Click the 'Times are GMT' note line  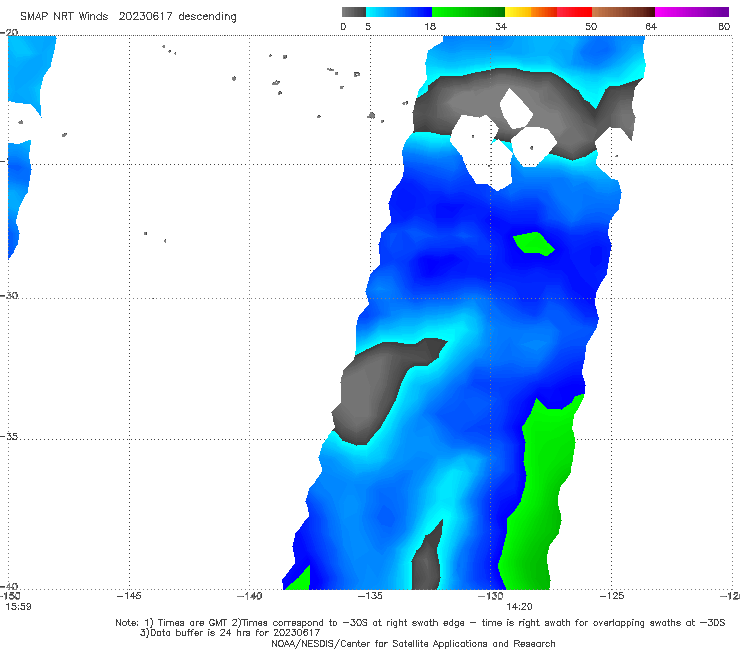pyautogui.click(x=420, y=623)
